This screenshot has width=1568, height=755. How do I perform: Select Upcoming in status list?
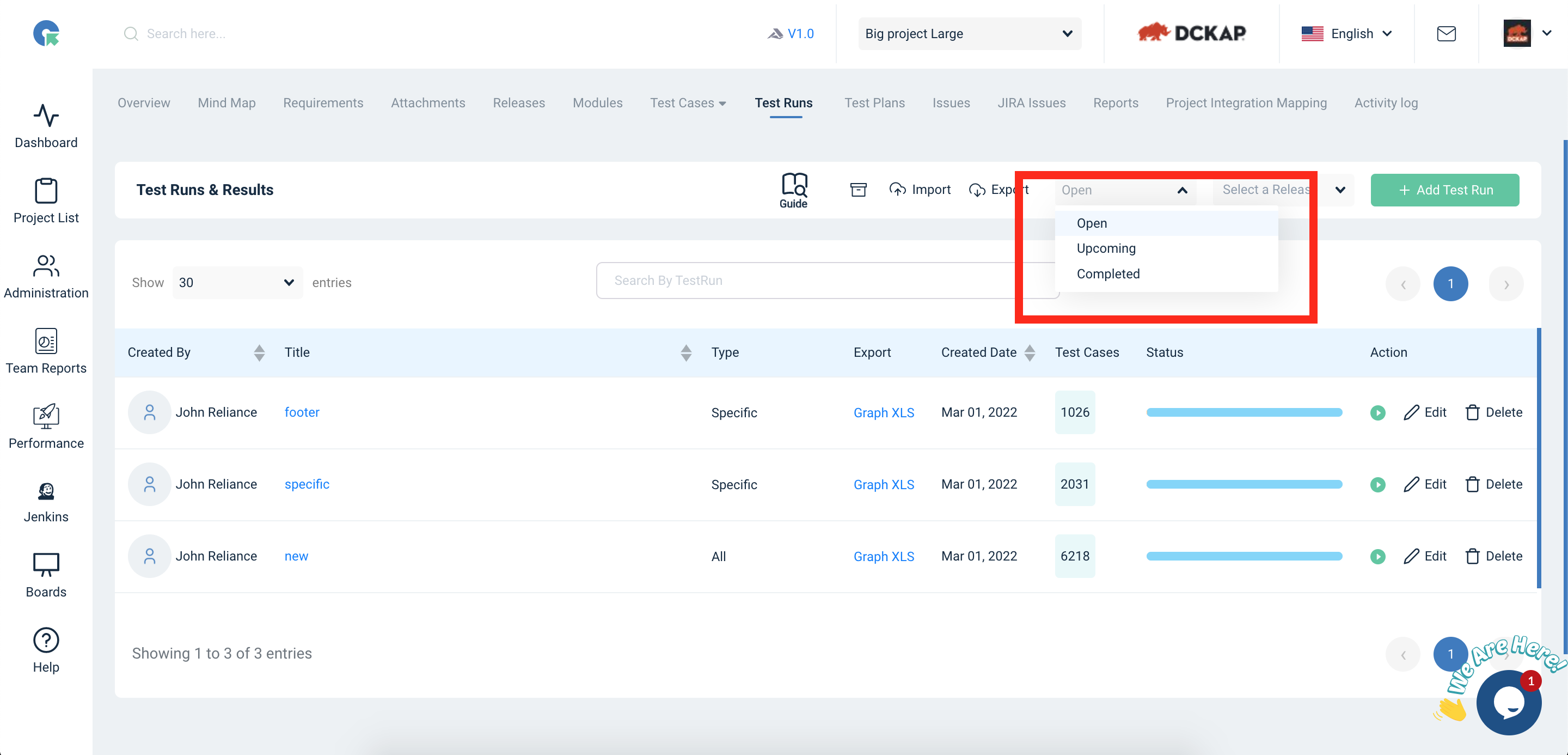(1166, 248)
